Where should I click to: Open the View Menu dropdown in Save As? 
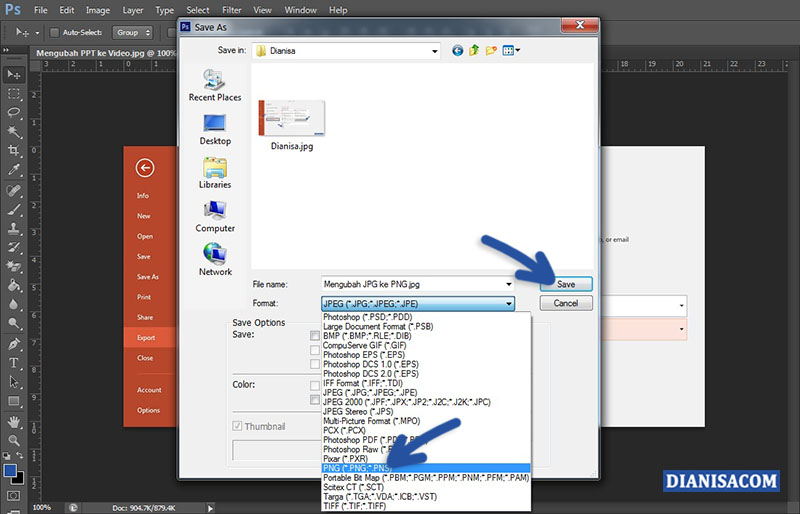pos(511,50)
